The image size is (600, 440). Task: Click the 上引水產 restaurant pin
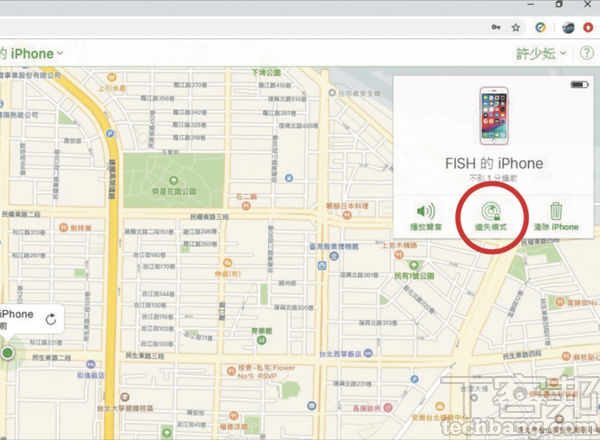coord(112,77)
